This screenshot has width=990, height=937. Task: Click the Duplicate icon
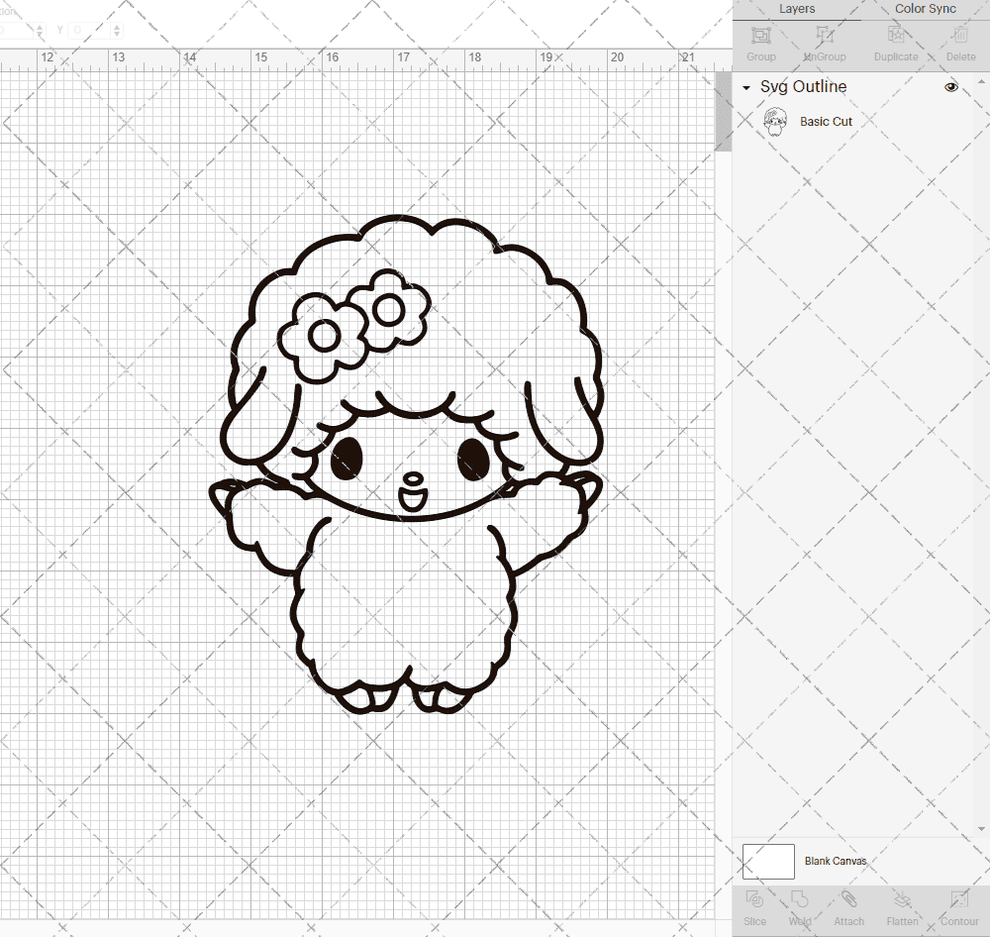(895, 42)
